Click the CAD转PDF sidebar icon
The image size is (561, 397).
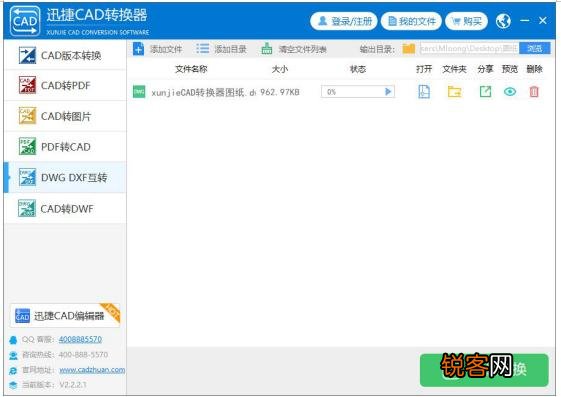[27, 85]
